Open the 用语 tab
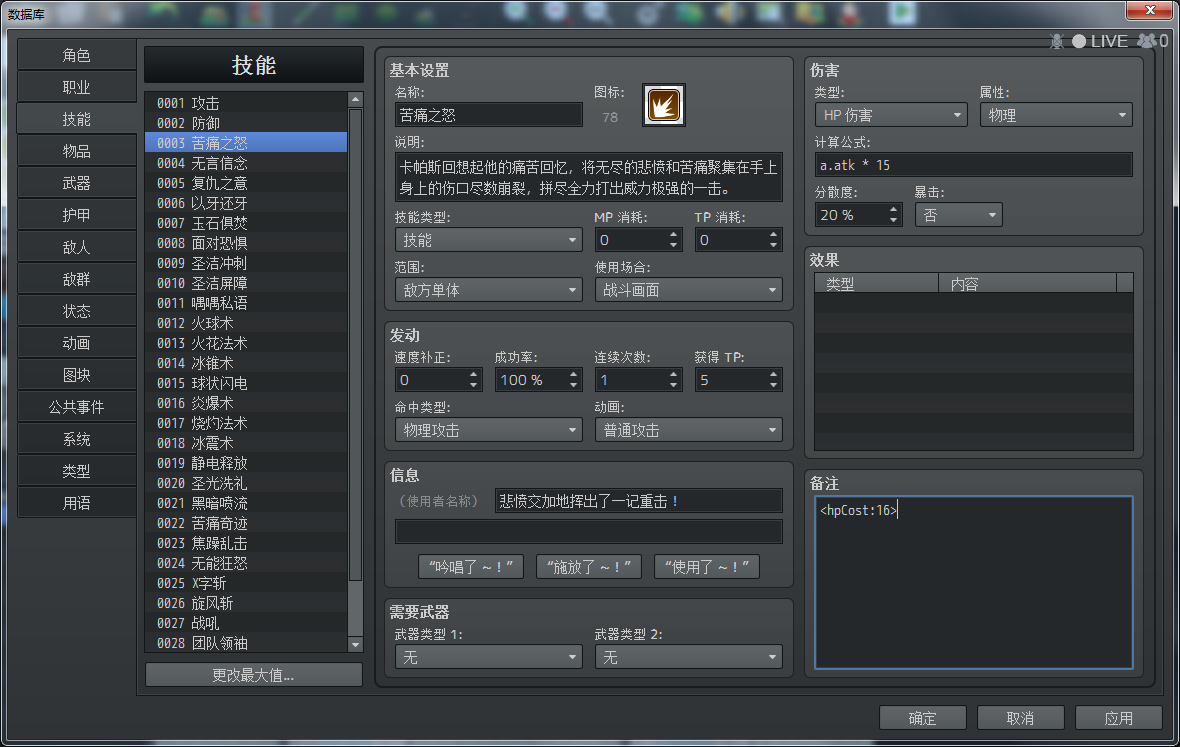The width and height of the screenshot is (1180, 747). (x=76, y=503)
